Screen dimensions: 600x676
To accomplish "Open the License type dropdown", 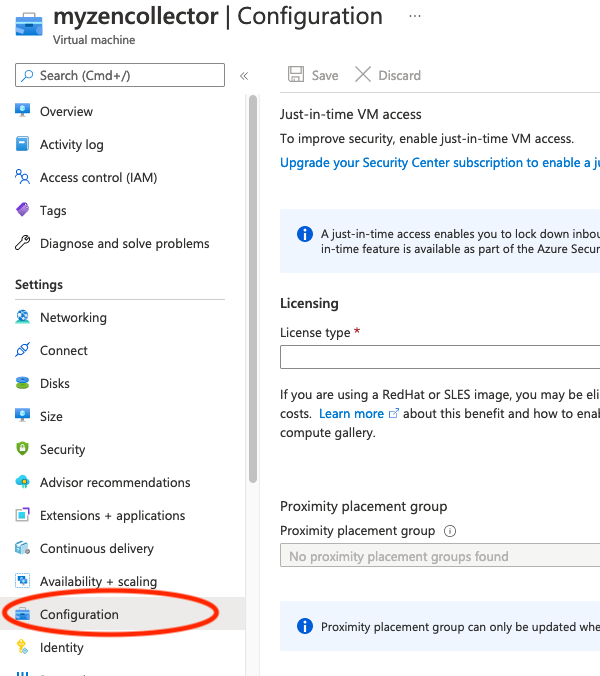I will coord(440,357).
